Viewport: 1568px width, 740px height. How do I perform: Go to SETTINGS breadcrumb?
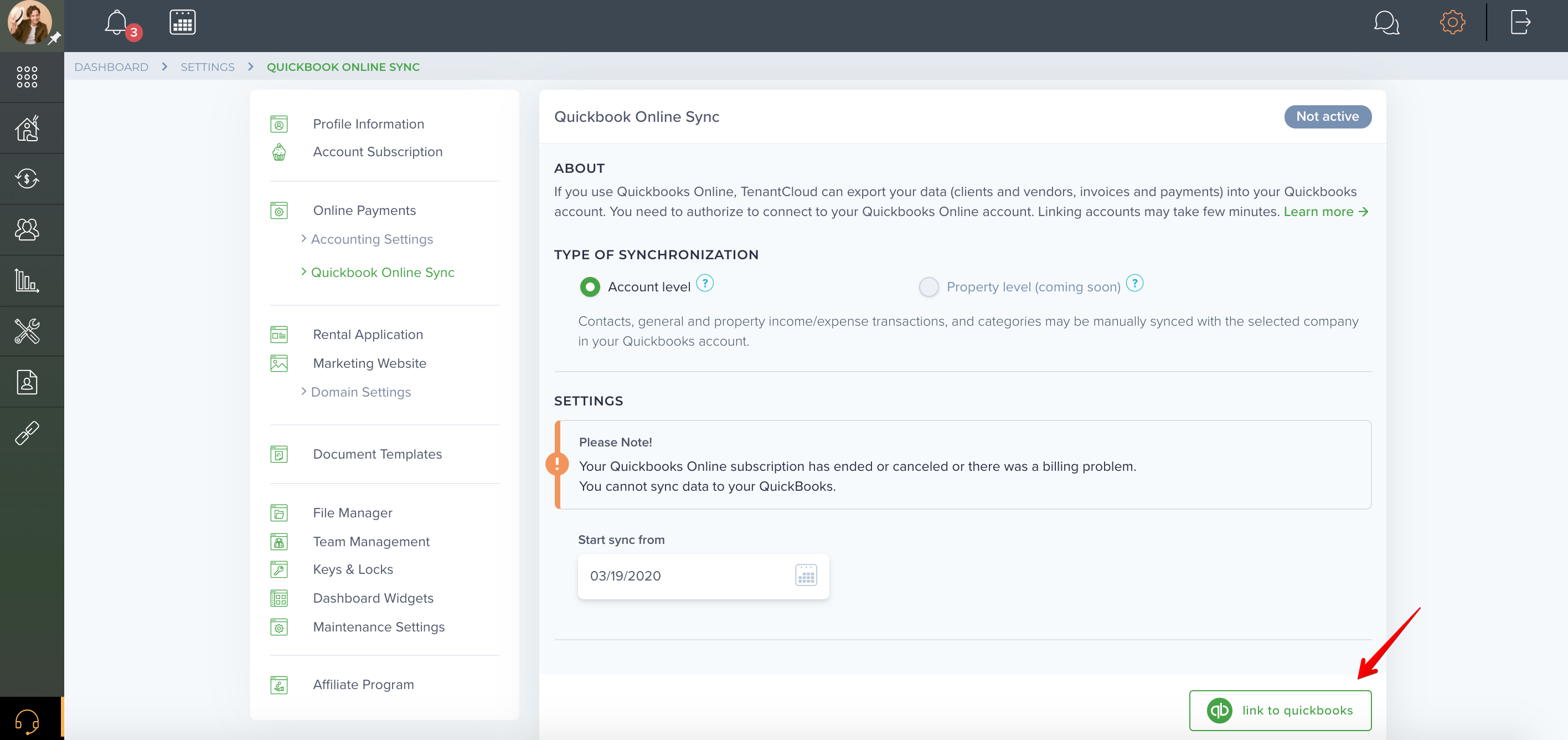coord(208,67)
